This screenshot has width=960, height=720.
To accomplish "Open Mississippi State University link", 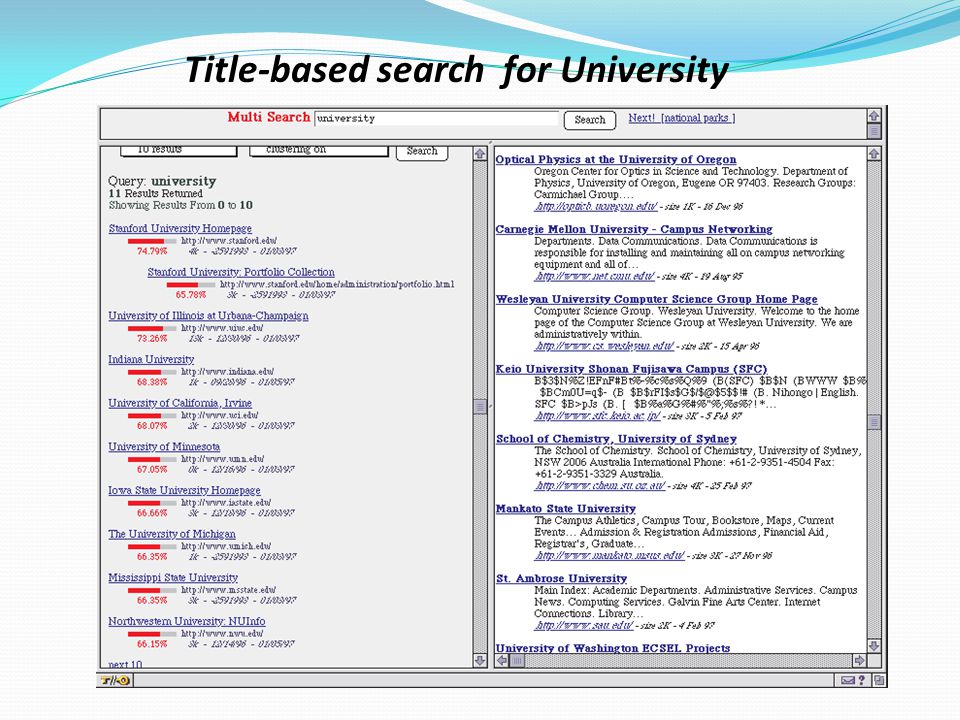I will pyautogui.click(x=173, y=577).
